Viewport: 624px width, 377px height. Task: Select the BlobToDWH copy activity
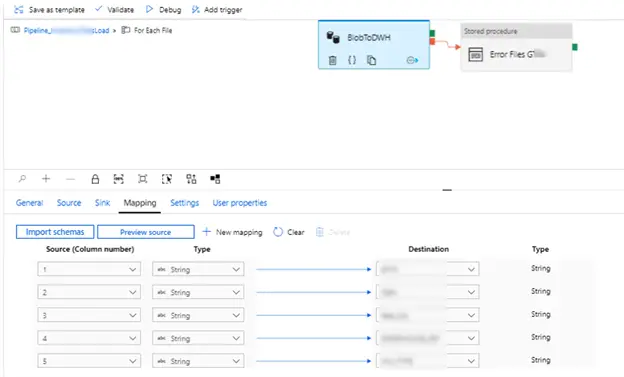[374, 45]
